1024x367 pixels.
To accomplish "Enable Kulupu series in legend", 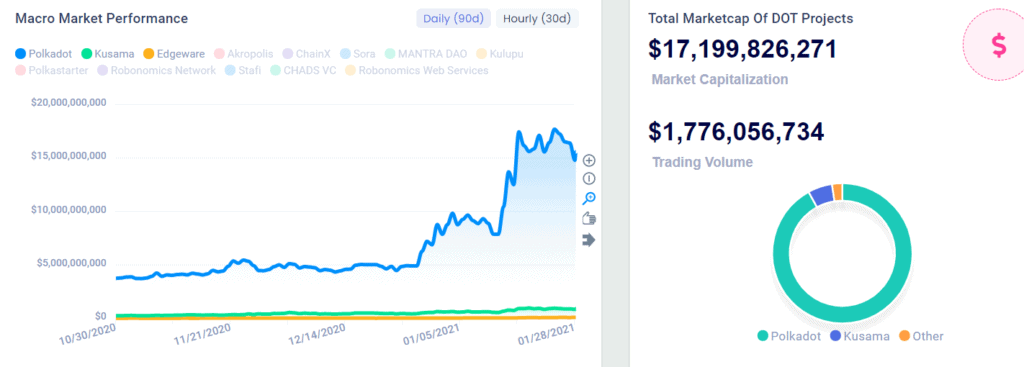I will [x=500, y=54].
